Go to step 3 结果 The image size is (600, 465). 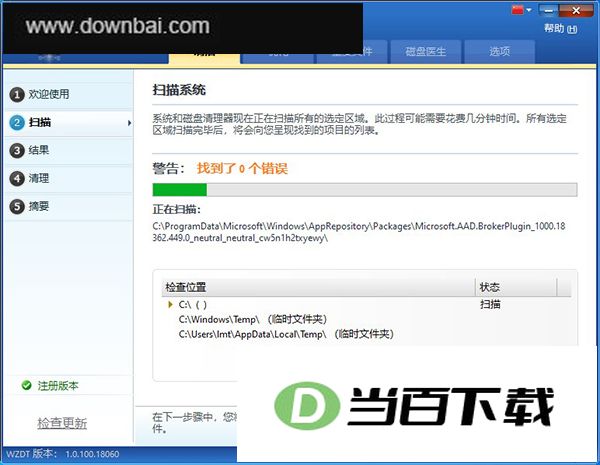69,150
